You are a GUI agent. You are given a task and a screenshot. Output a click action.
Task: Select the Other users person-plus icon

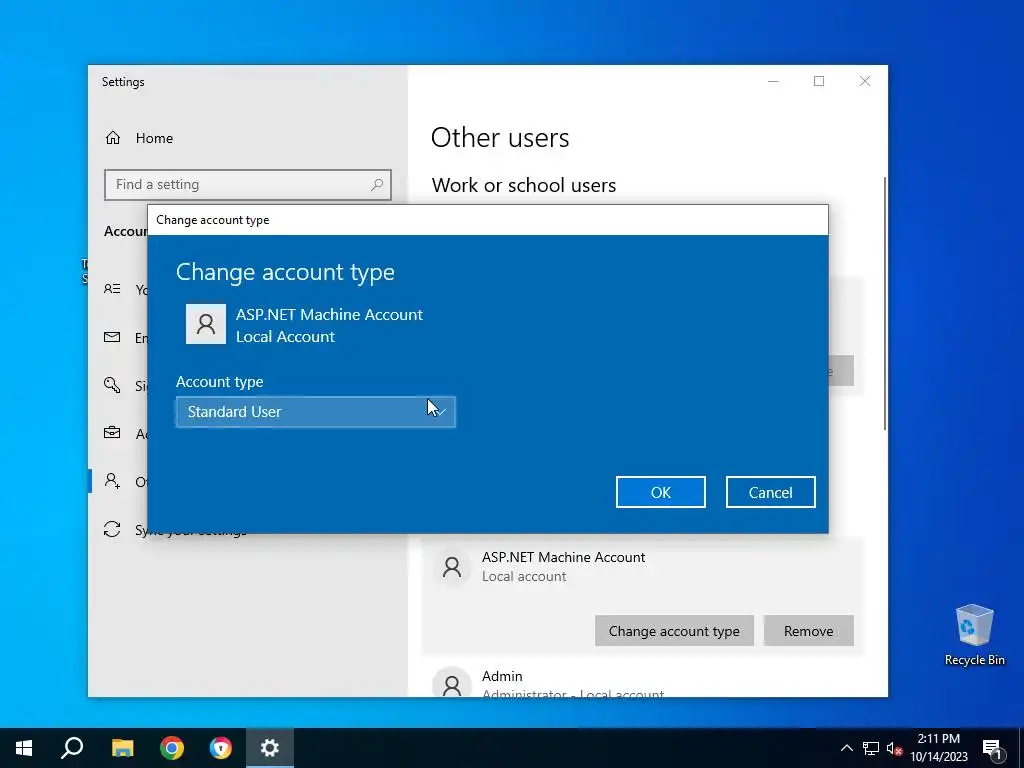(112, 481)
